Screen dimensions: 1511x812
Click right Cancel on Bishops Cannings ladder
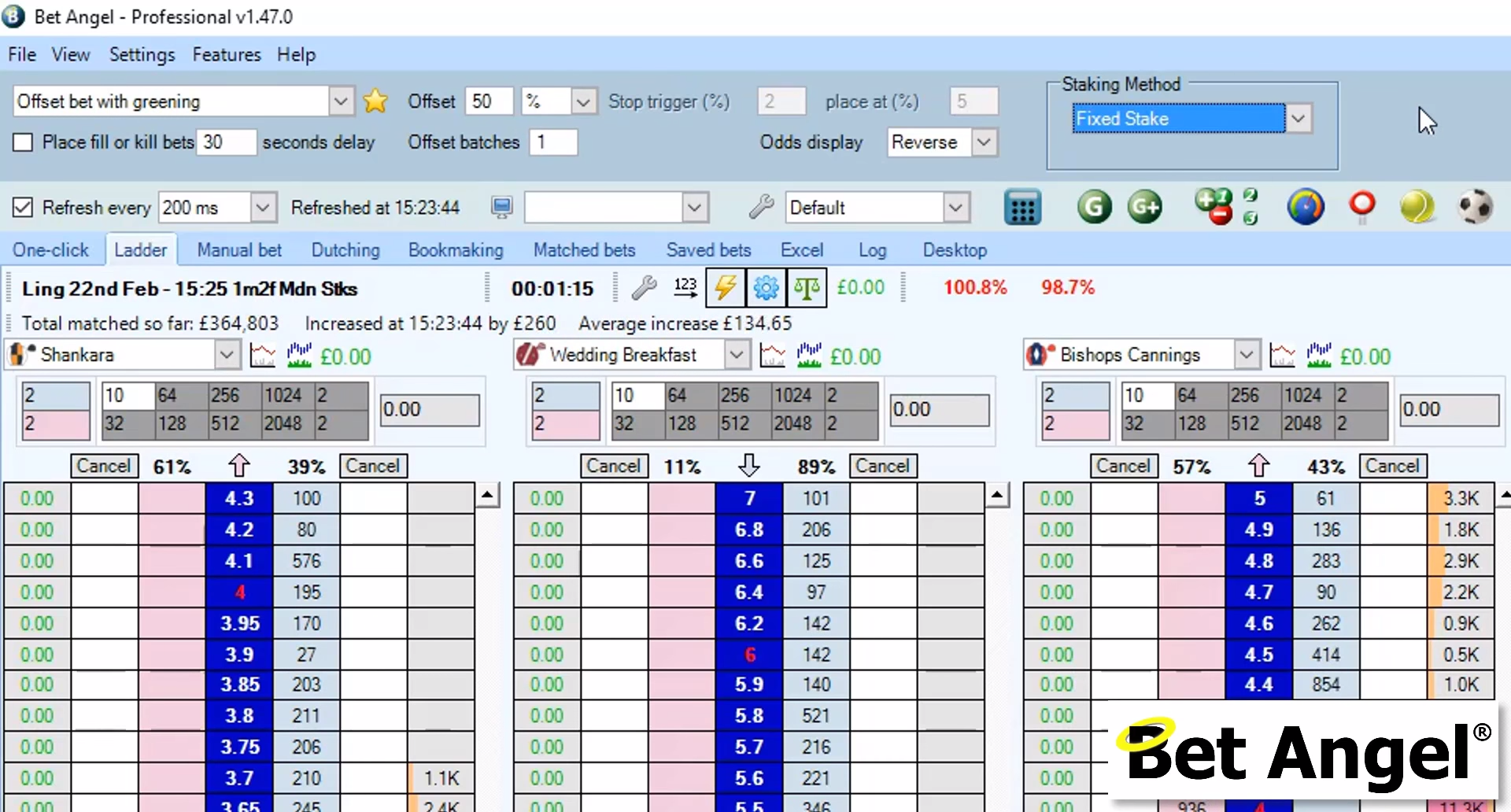(1393, 466)
